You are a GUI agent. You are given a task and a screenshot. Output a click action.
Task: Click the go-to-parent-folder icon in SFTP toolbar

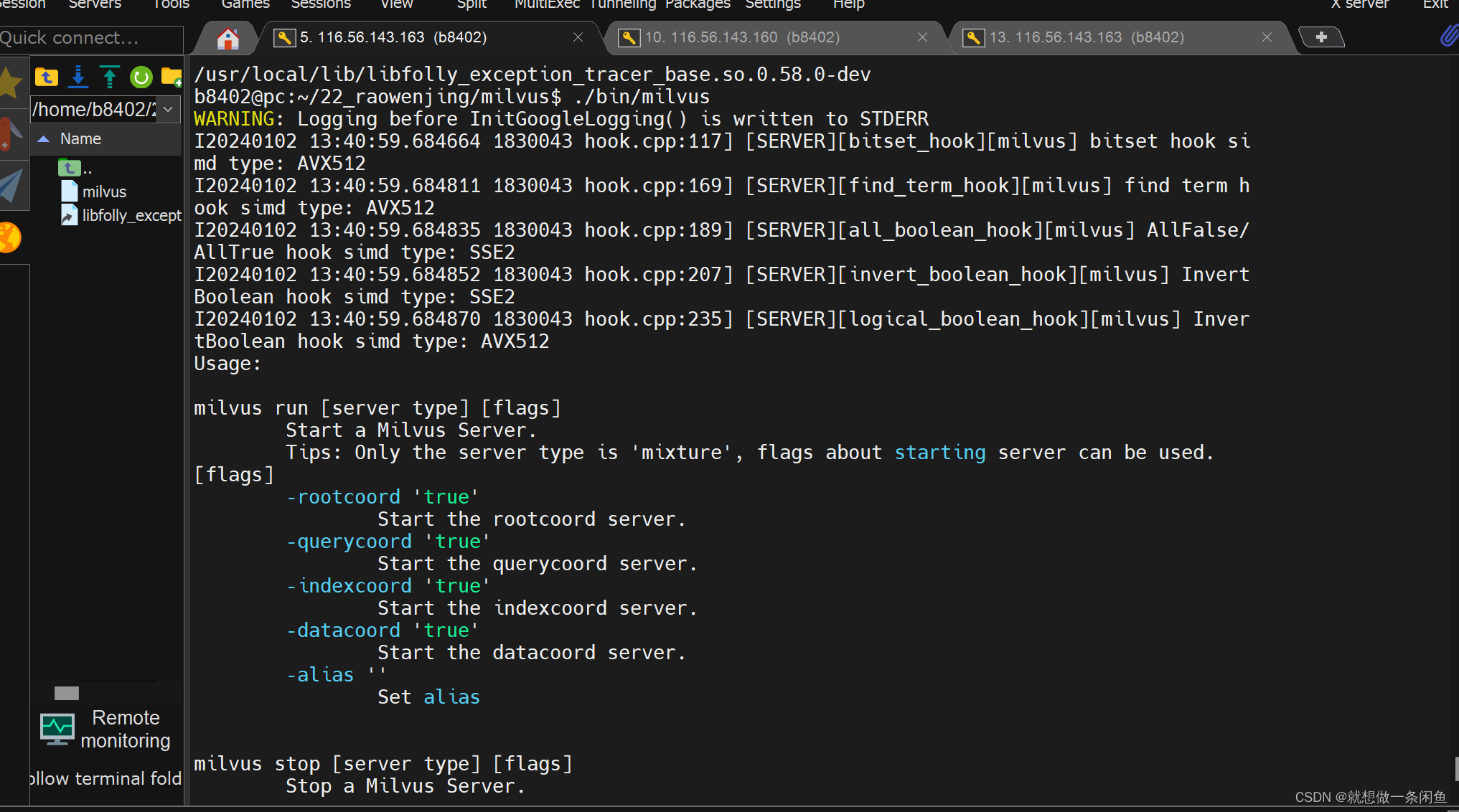pos(47,77)
